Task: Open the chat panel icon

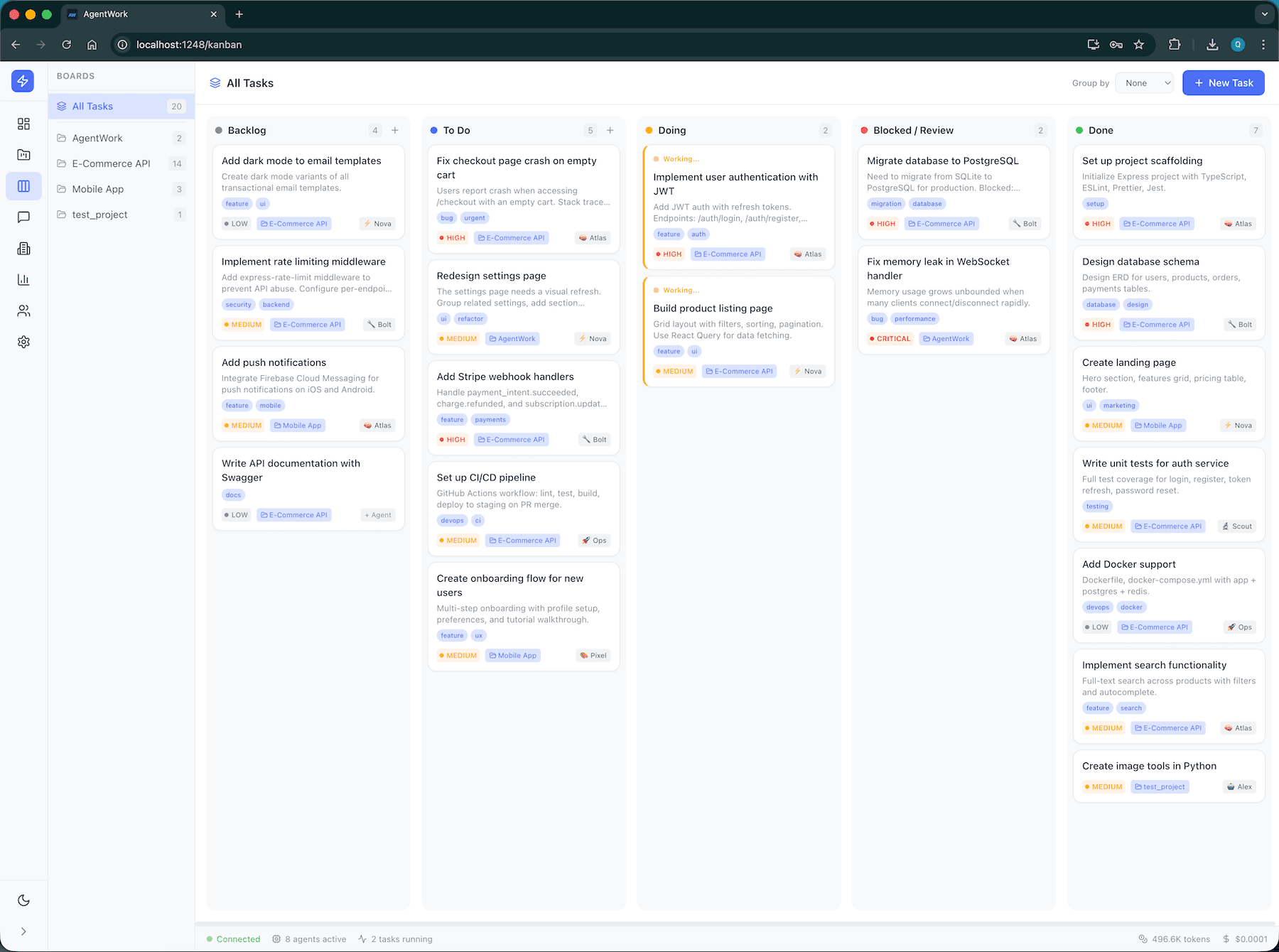Action: click(23, 217)
